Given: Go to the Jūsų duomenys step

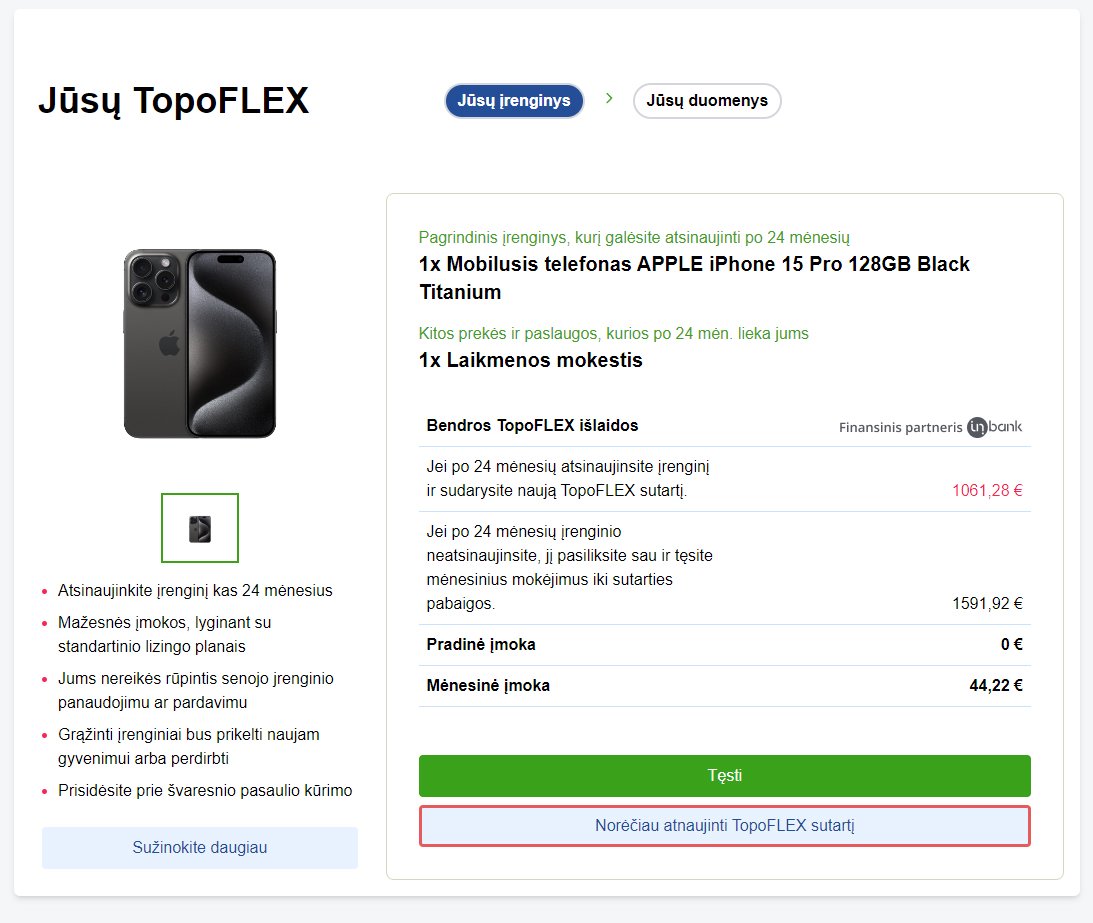Looking at the screenshot, I should 707,101.
